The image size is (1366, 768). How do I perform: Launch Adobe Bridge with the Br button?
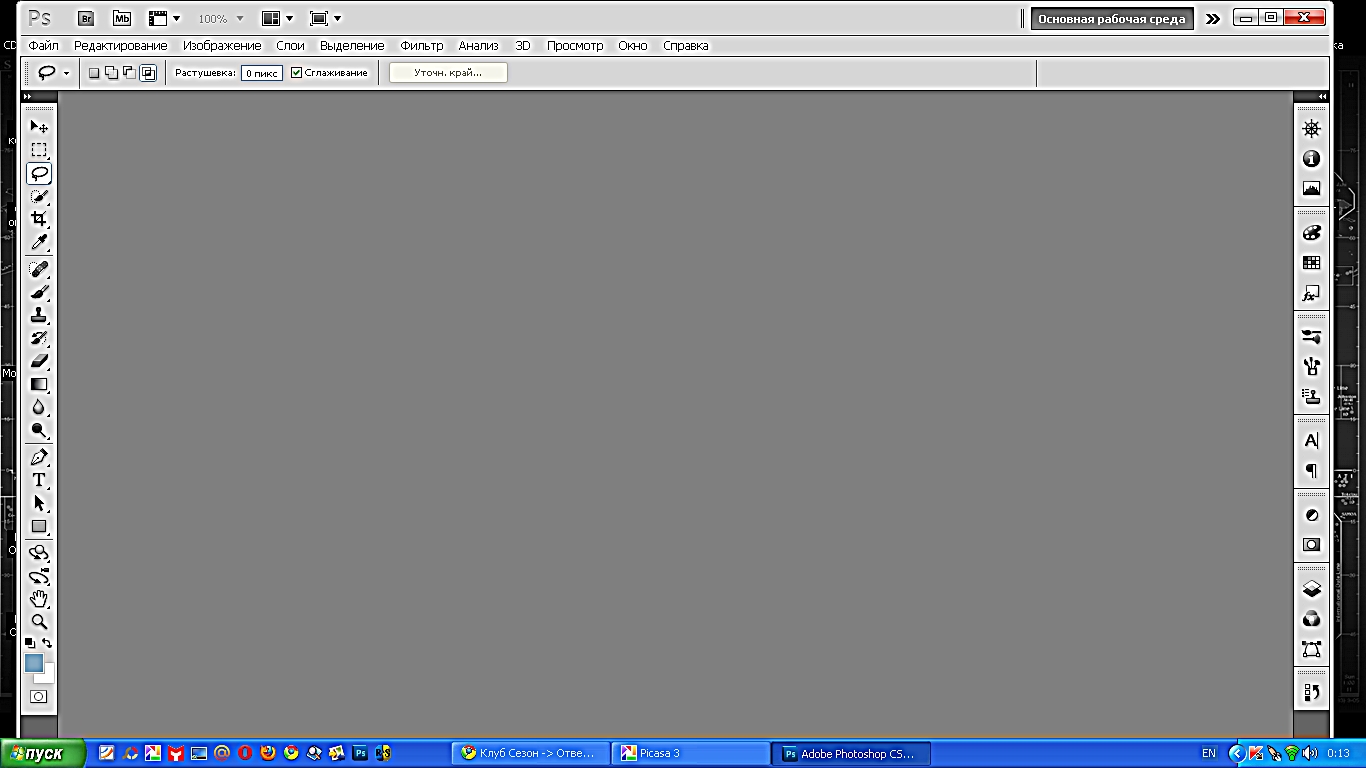point(87,18)
